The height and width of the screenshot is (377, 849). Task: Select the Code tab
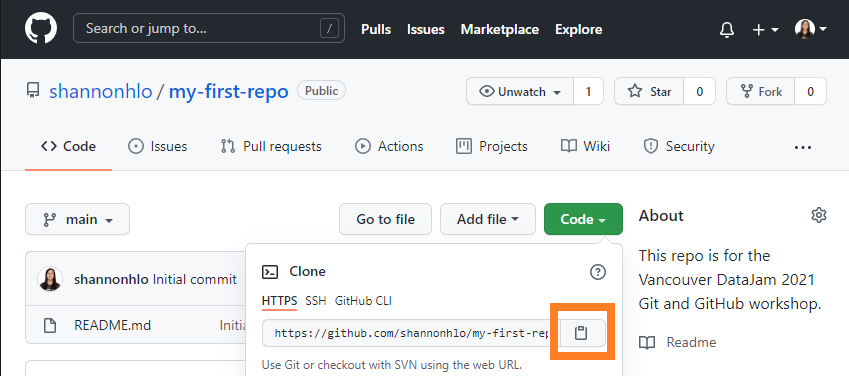click(68, 146)
